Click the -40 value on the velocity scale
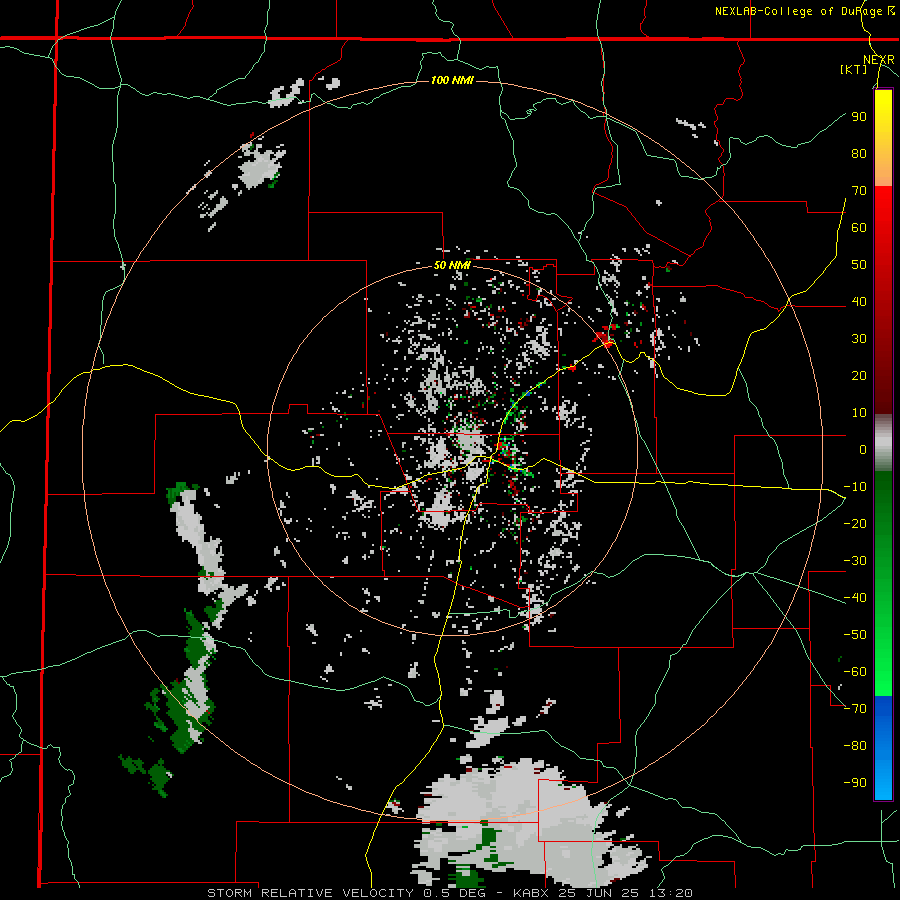The width and height of the screenshot is (900, 900). [855, 598]
